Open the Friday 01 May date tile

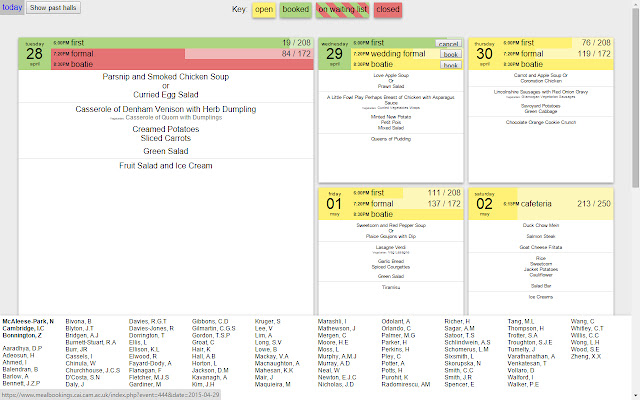335,204
